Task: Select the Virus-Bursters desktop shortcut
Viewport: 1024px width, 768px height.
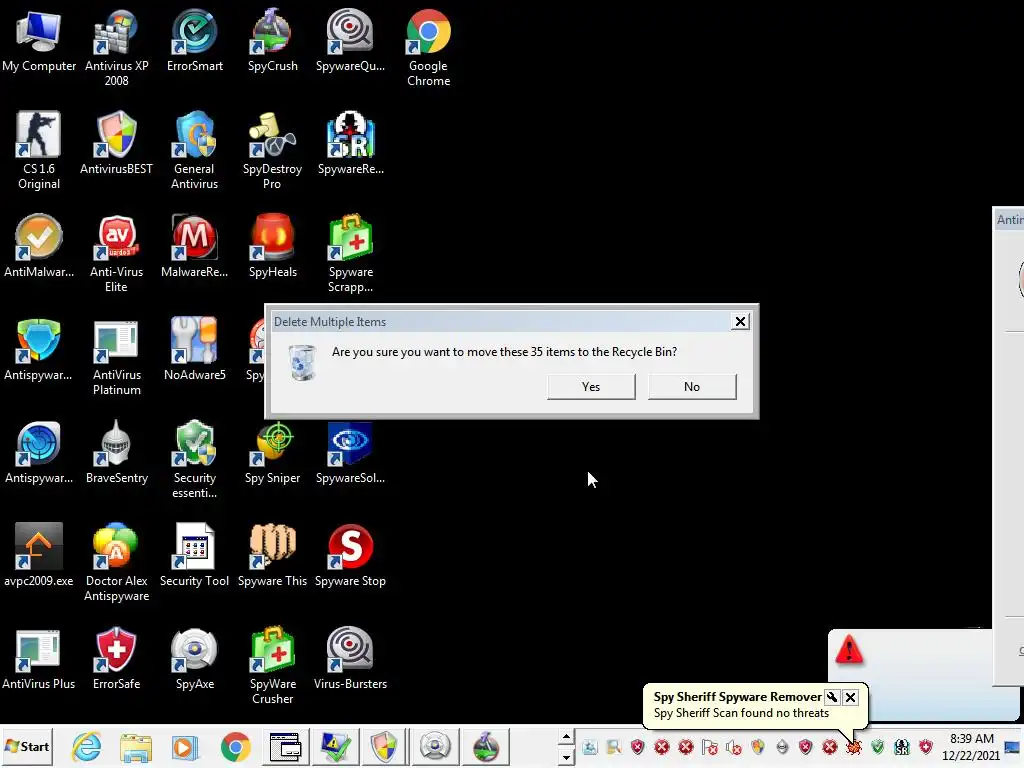Action: pyautogui.click(x=350, y=660)
